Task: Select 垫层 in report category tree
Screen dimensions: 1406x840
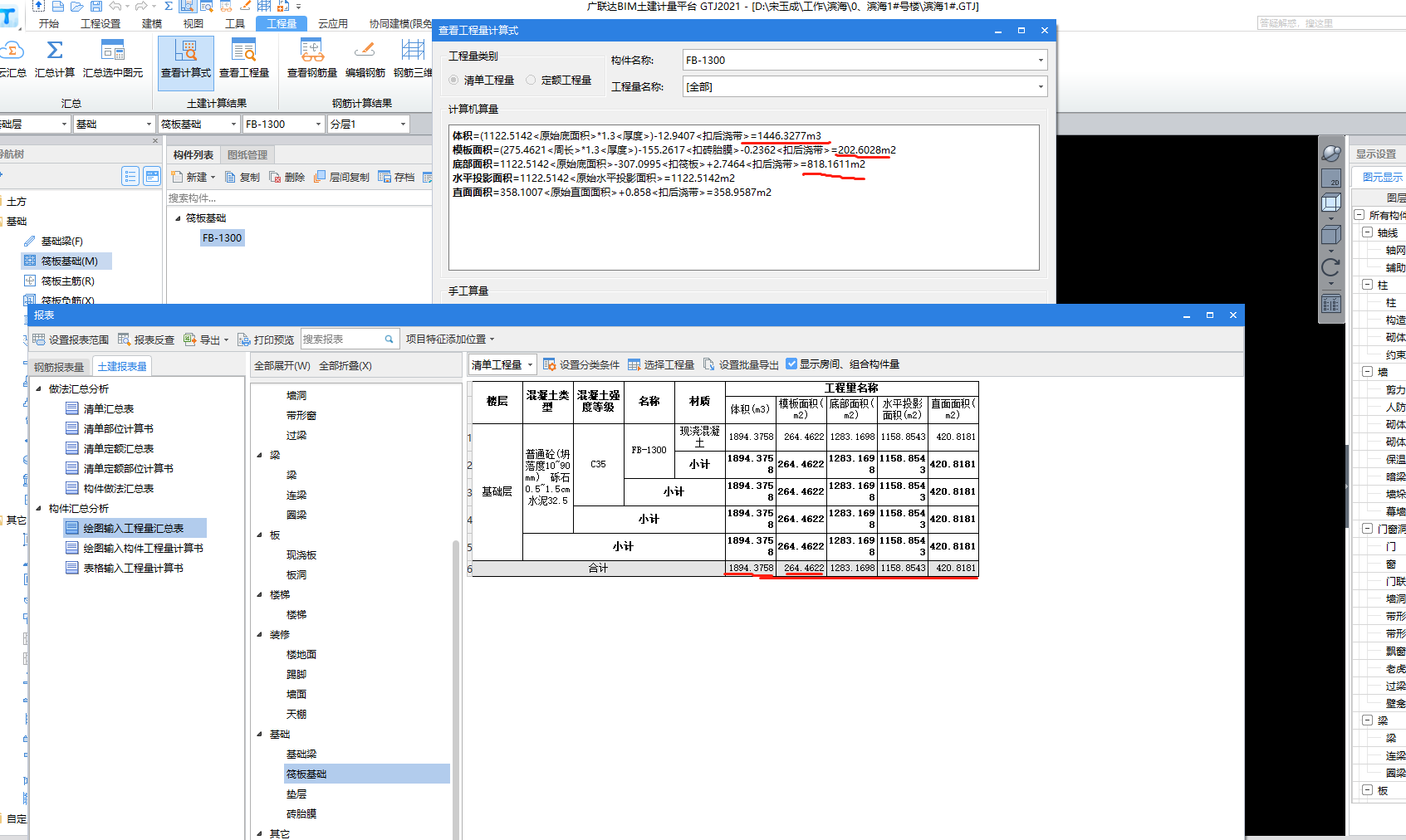Action: point(296,794)
